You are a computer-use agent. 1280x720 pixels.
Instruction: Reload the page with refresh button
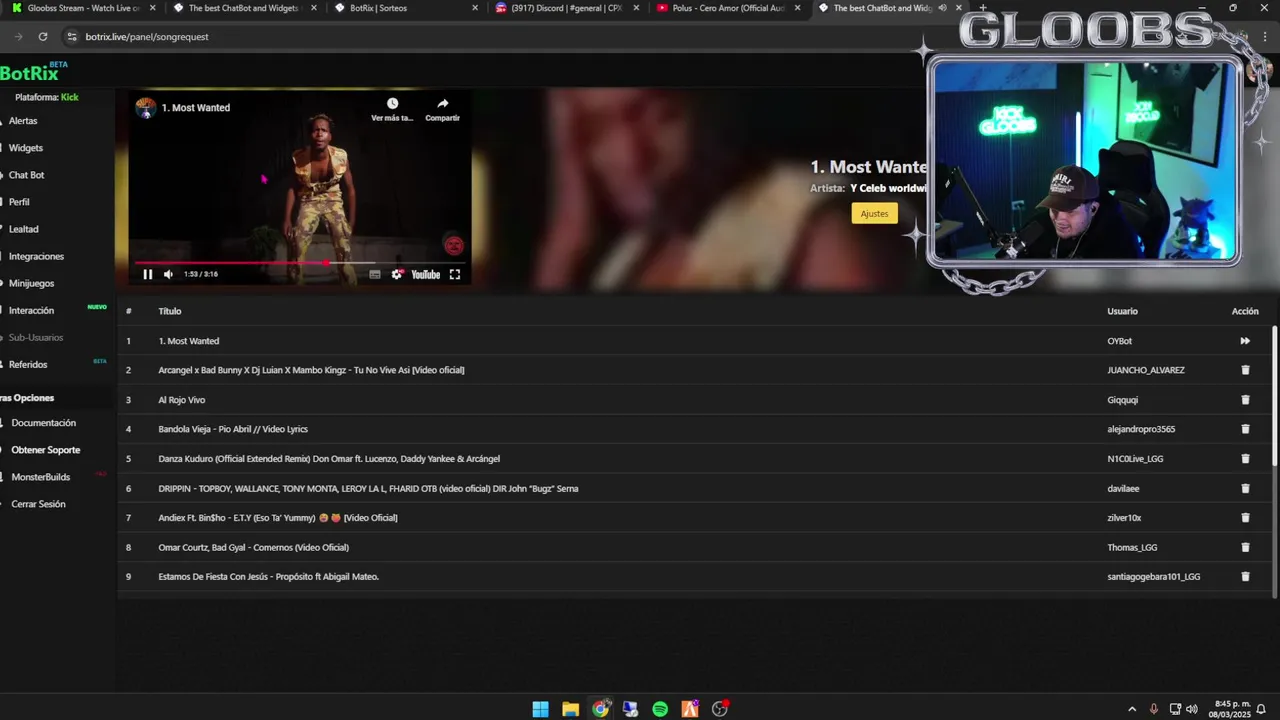click(42, 37)
